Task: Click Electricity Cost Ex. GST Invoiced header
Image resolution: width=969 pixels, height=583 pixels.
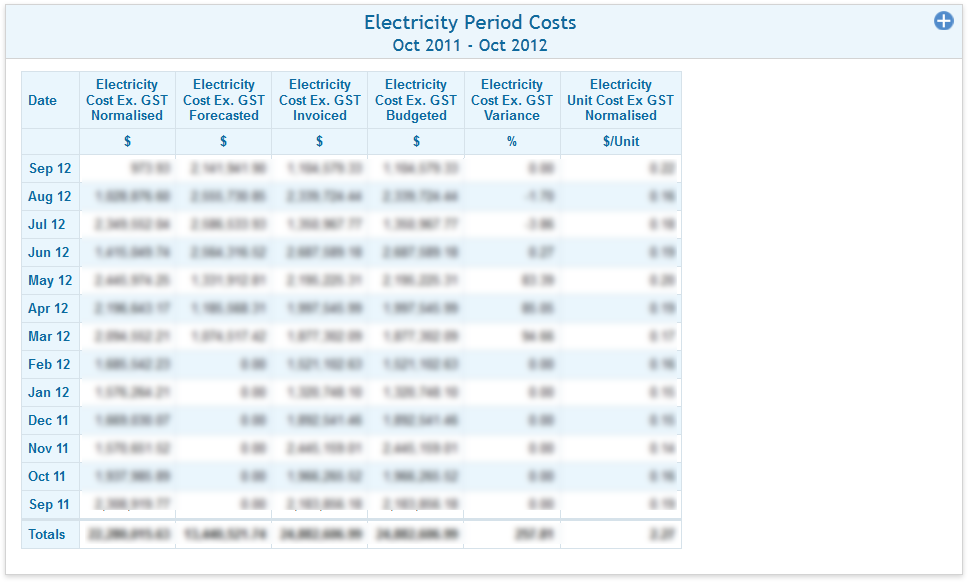Action: click(x=319, y=100)
